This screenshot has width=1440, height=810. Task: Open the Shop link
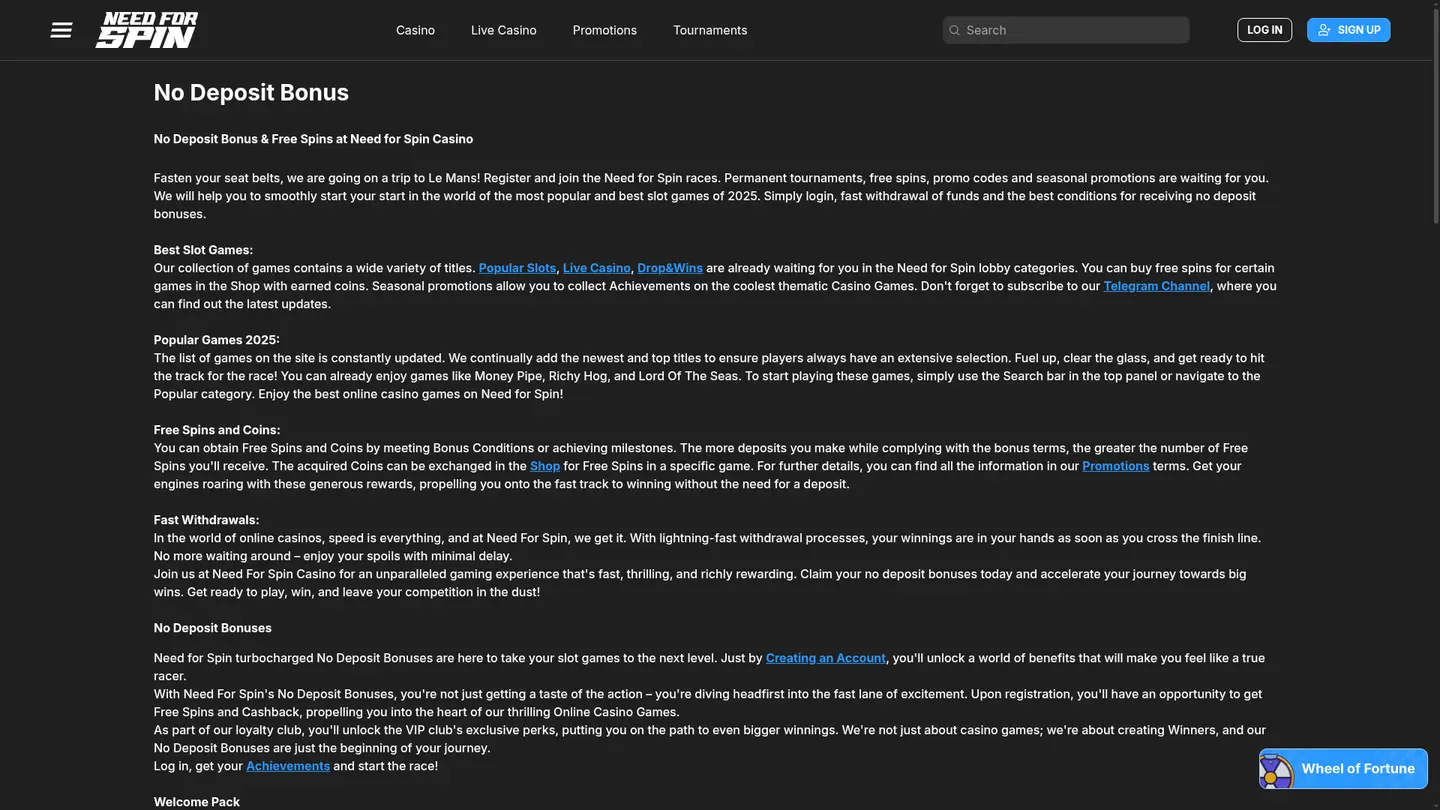[x=545, y=466]
